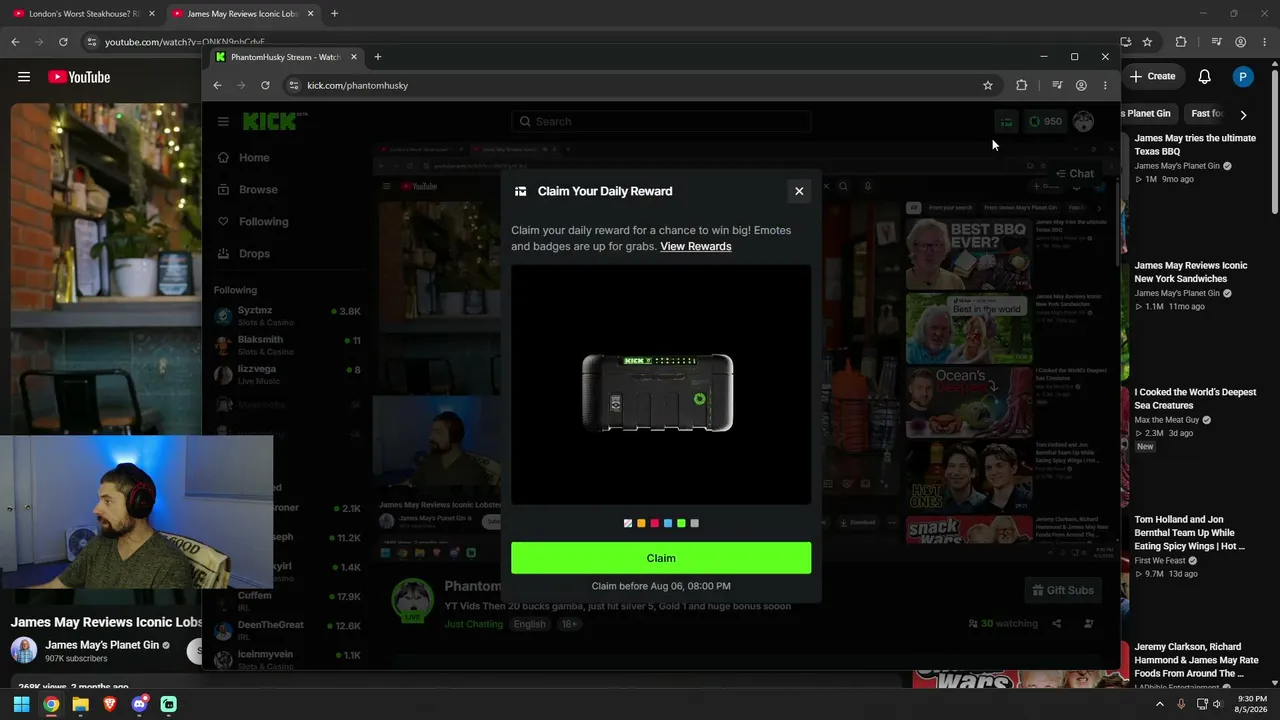The image size is (1280, 720).
Task: Open YouTube notifications bell
Action: (x=1205, y=76)
